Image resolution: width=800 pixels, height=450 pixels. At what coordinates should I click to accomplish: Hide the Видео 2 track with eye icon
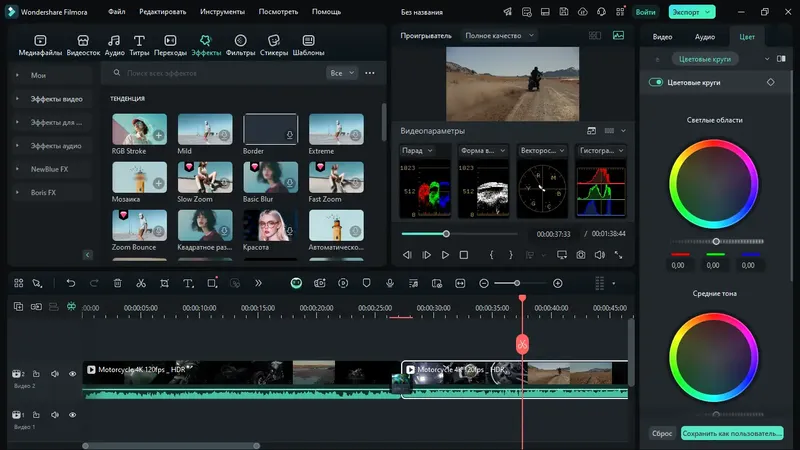click(x=72, y=374)
